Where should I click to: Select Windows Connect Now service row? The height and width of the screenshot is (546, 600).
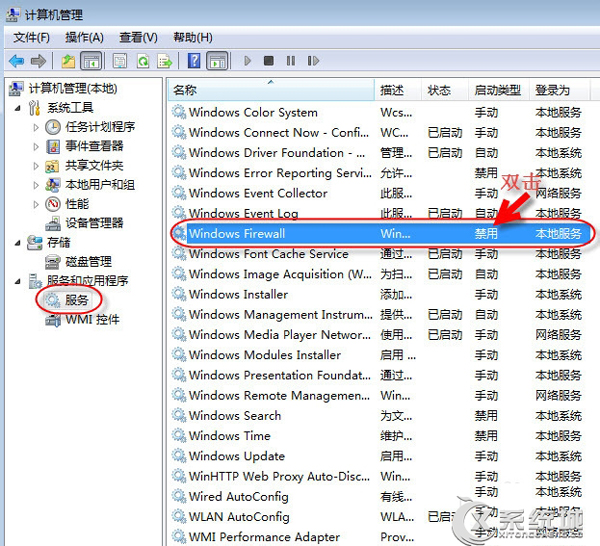point(381,133)
